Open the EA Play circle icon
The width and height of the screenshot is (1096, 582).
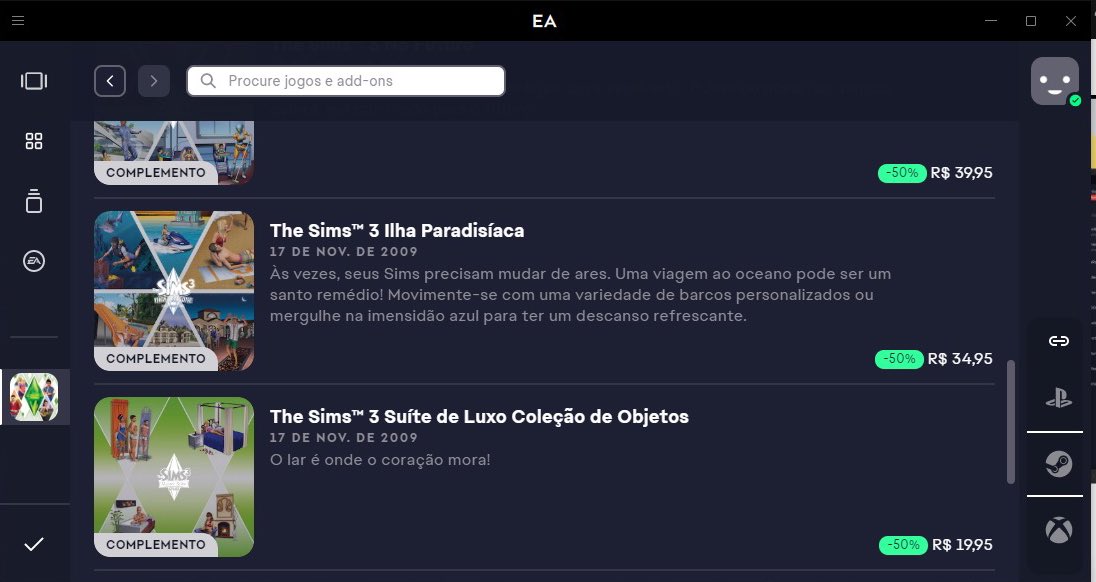tap(34, 261)
